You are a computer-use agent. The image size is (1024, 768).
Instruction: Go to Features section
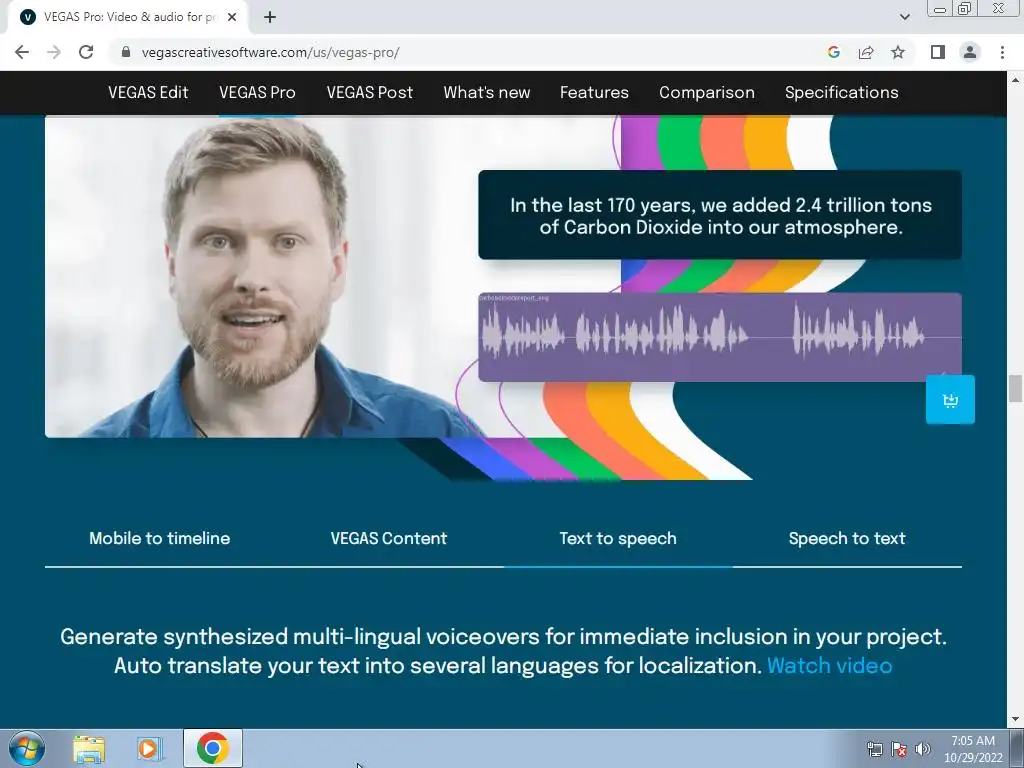click(x=594, y=93)
